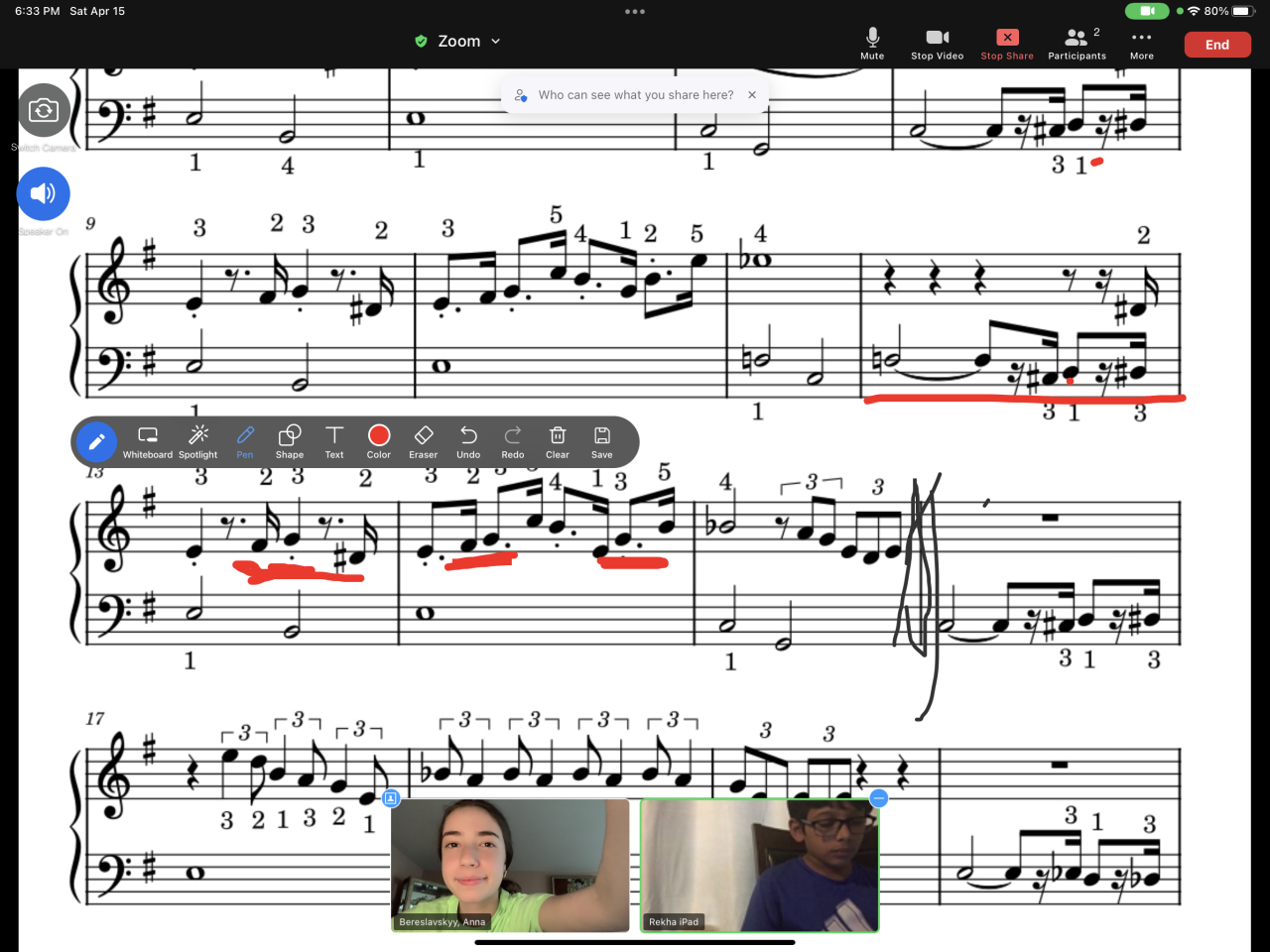Open the Whiteboard tool
Image resolution: width=1270 pixels, height=952 pixels.
(148, 442)
